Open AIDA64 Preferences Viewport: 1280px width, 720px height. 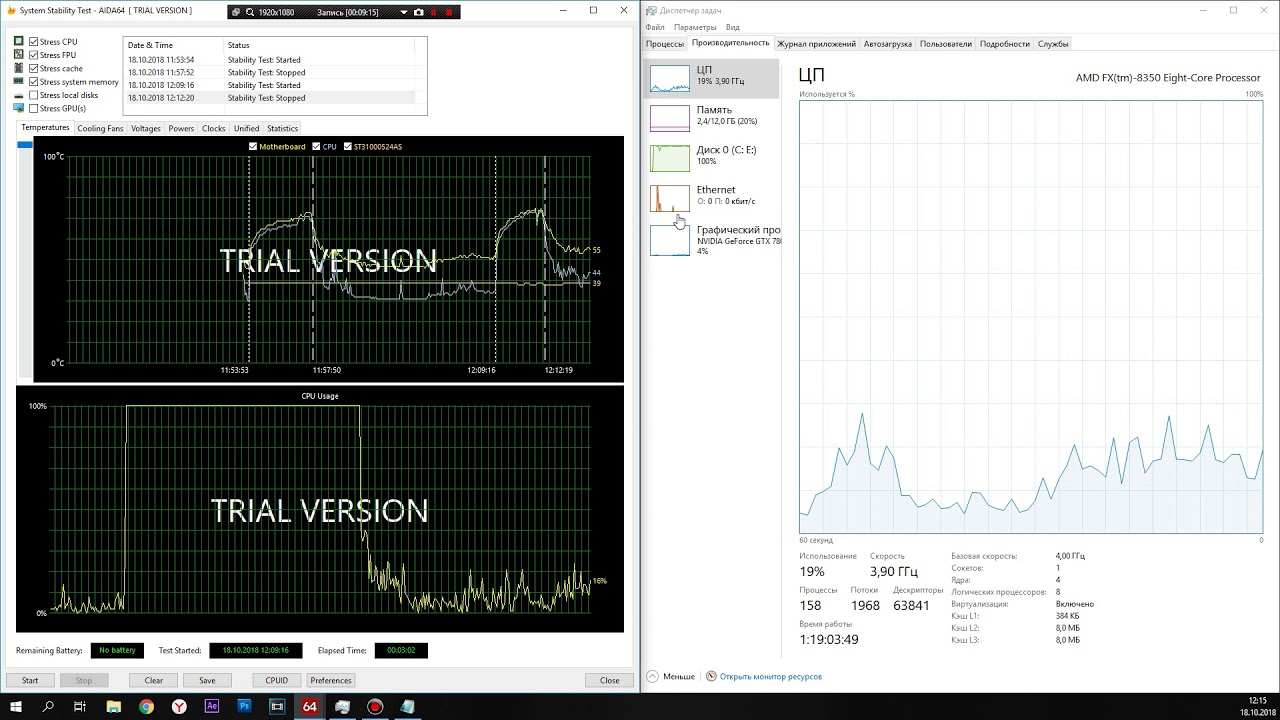point(331,680)
